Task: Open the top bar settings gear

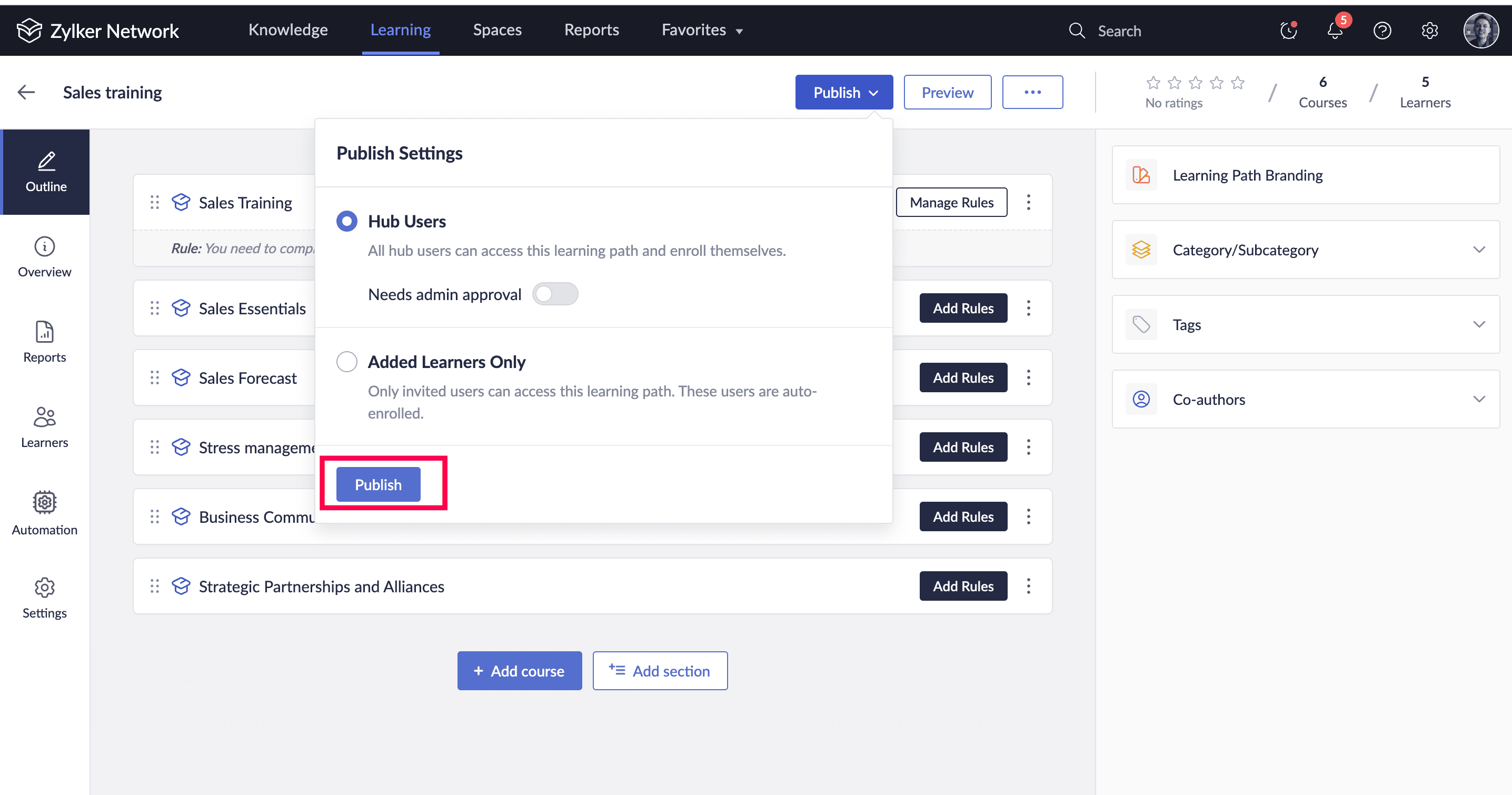Action: (1429, 31)
